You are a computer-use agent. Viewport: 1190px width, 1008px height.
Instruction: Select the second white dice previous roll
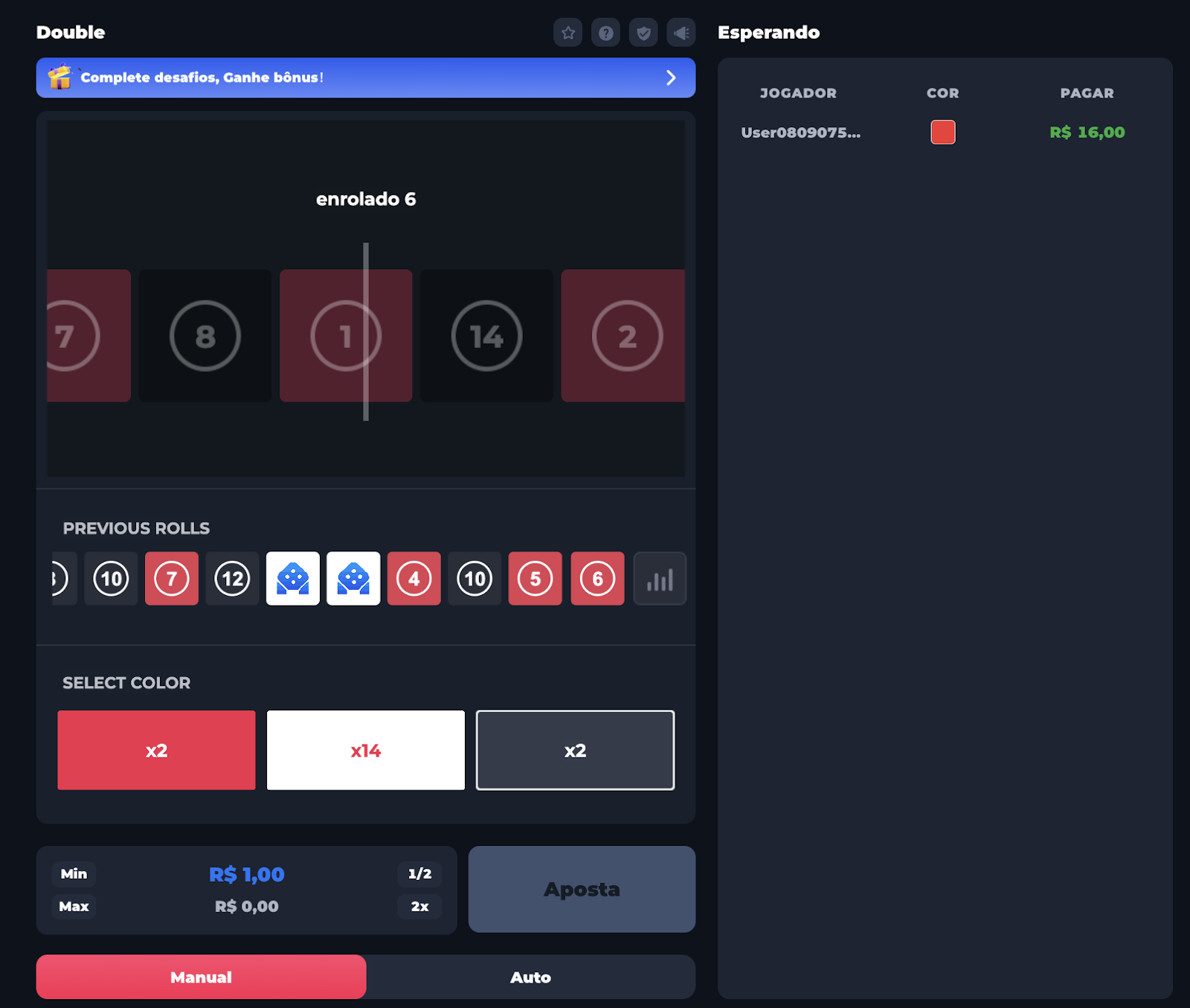(x=353, y=579)
